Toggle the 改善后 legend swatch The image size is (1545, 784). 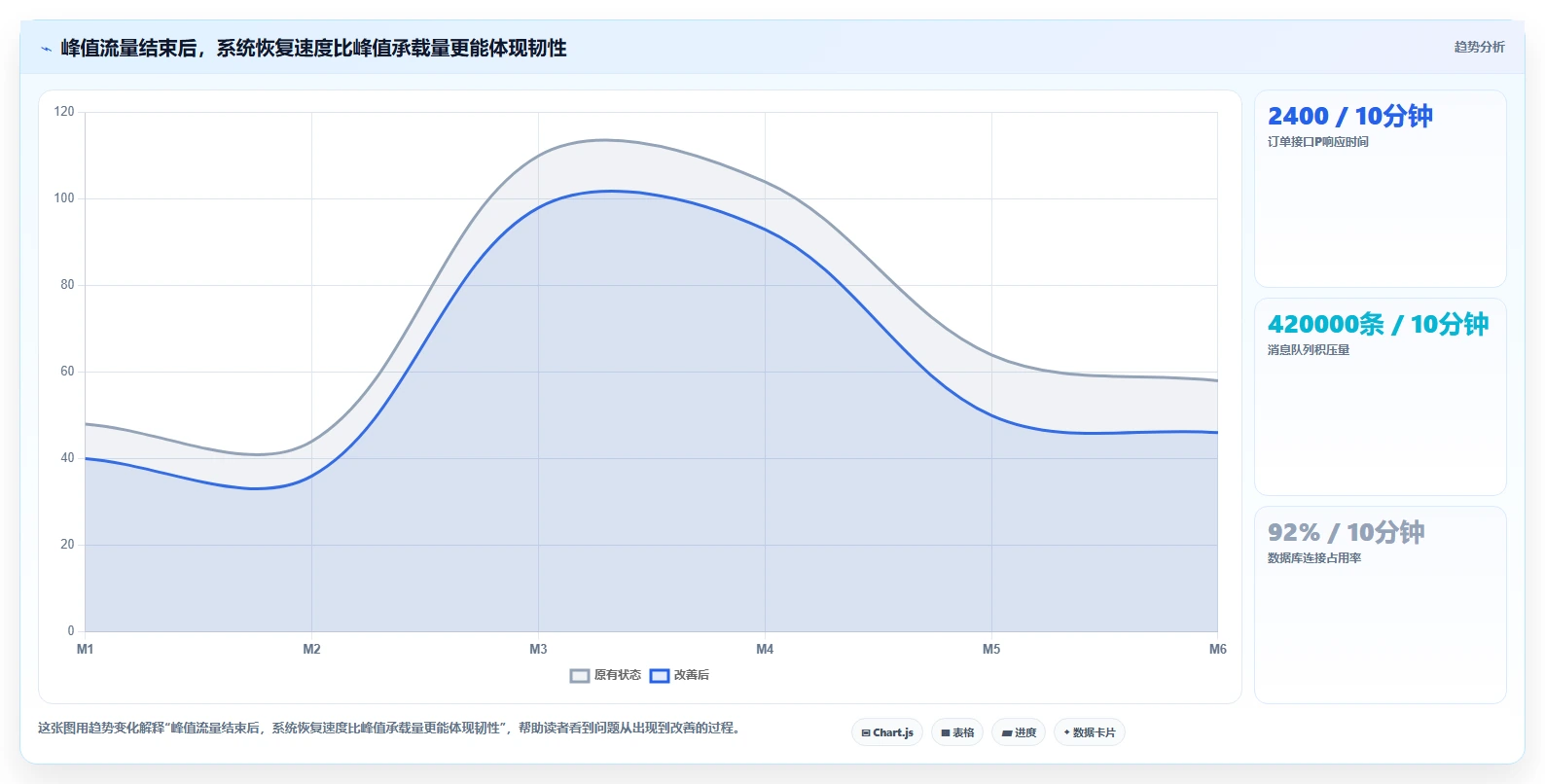point(660,675)
